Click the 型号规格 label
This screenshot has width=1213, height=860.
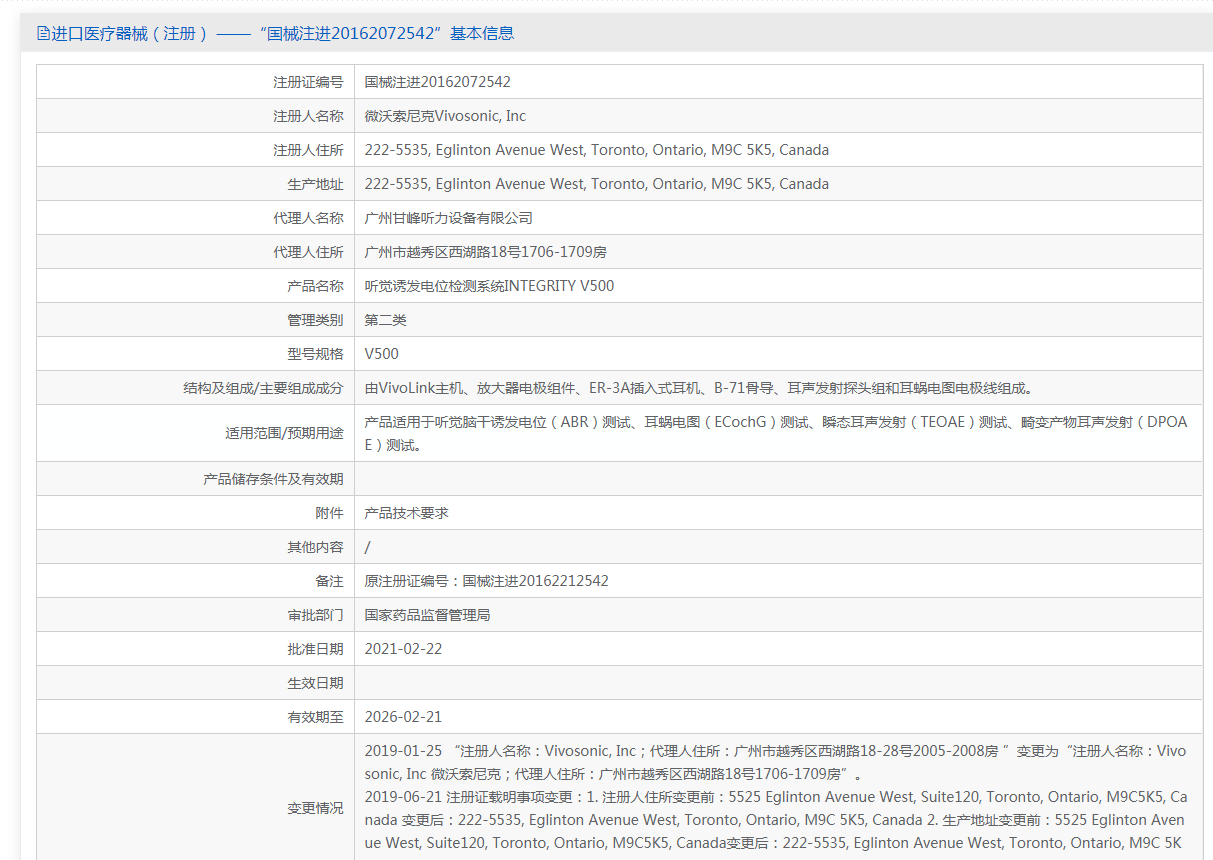click(x=316, y=354)
